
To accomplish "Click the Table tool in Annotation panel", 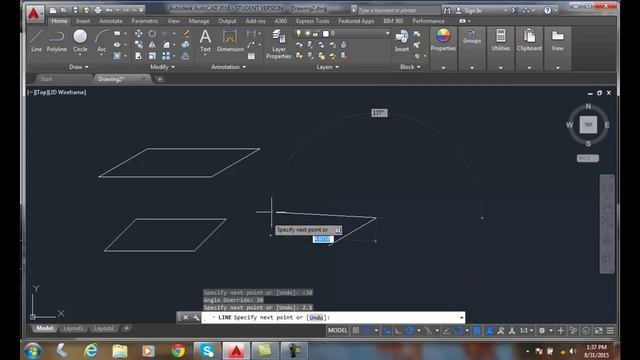I will (x=251, y=56).
